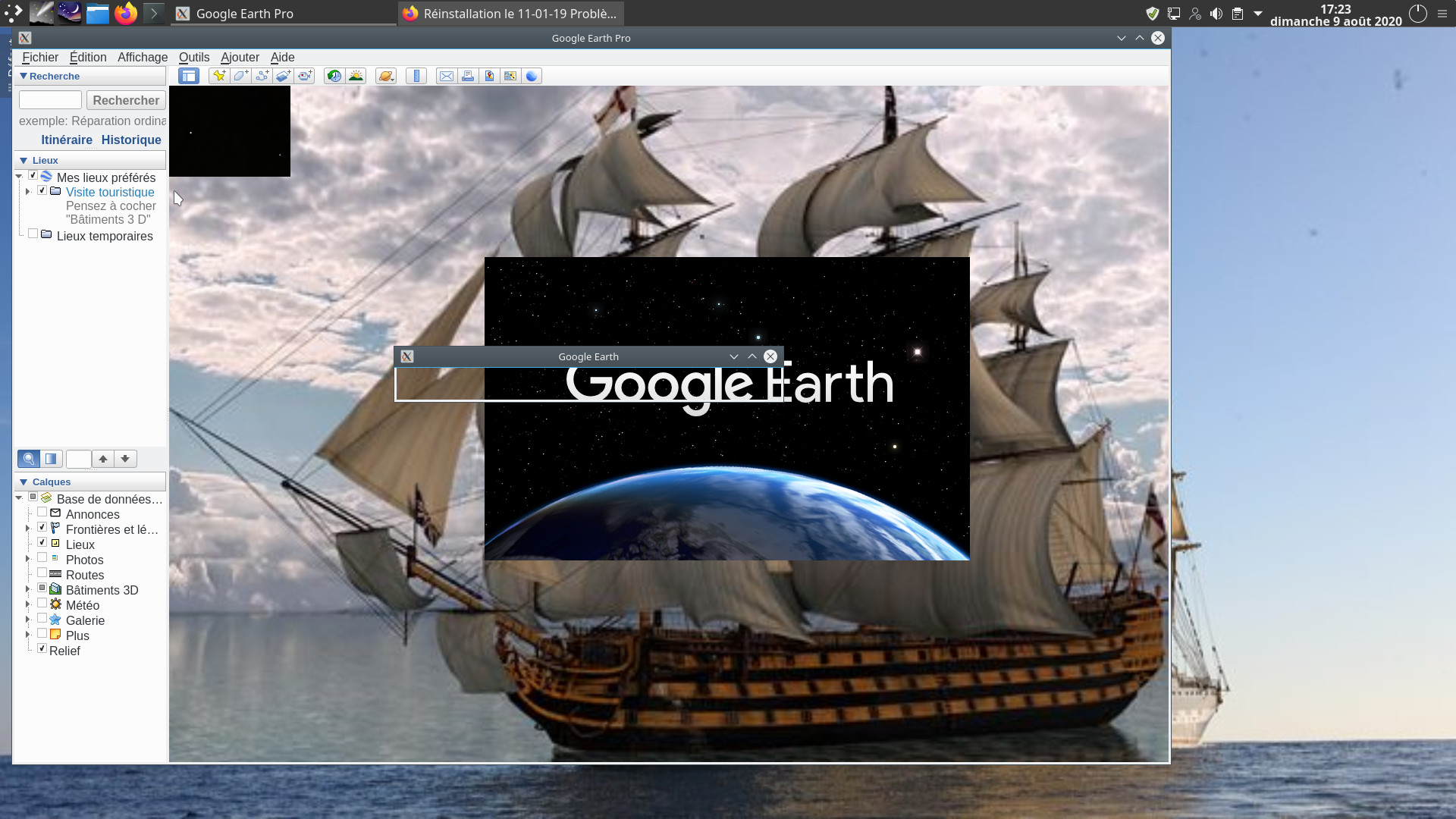
Task: Open the Historique link
Action: pos(131,140)
